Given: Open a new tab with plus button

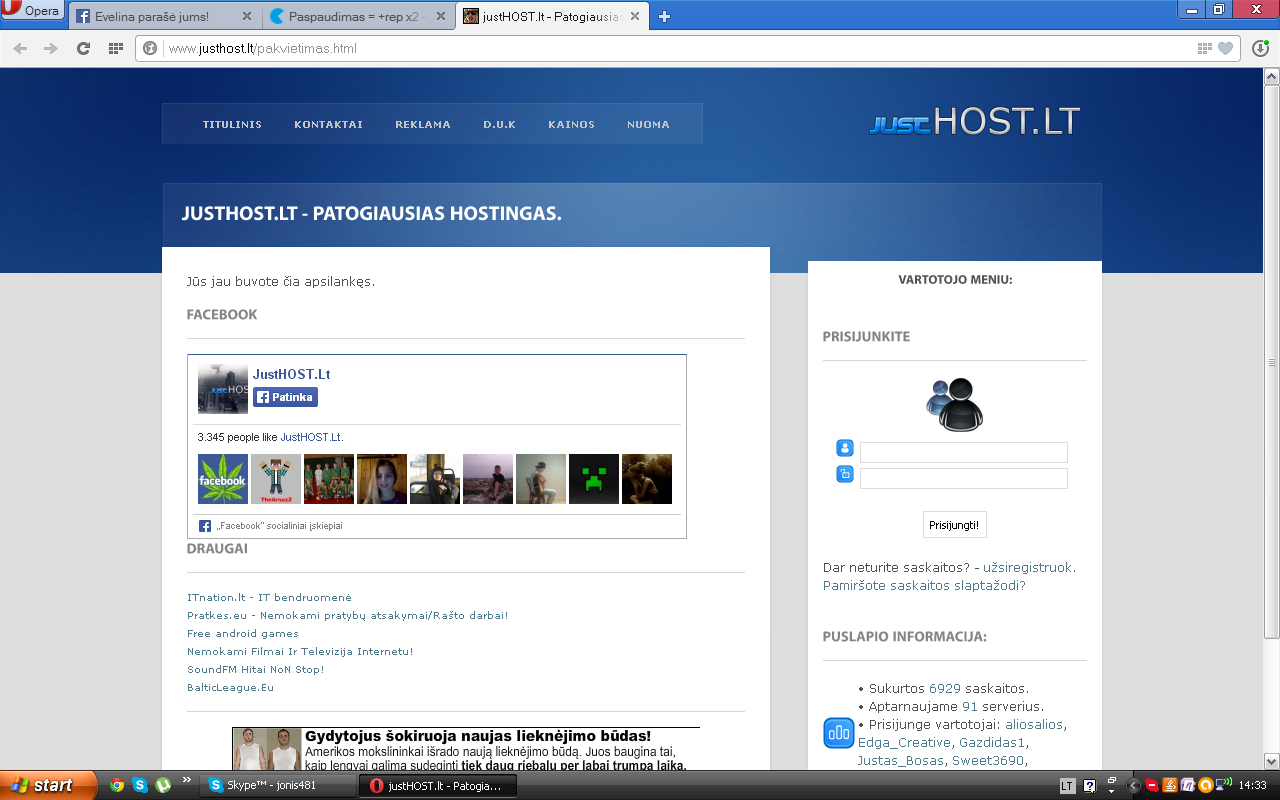Looking at the screenshot, I should pyautogui.click(x=664, y=16).
